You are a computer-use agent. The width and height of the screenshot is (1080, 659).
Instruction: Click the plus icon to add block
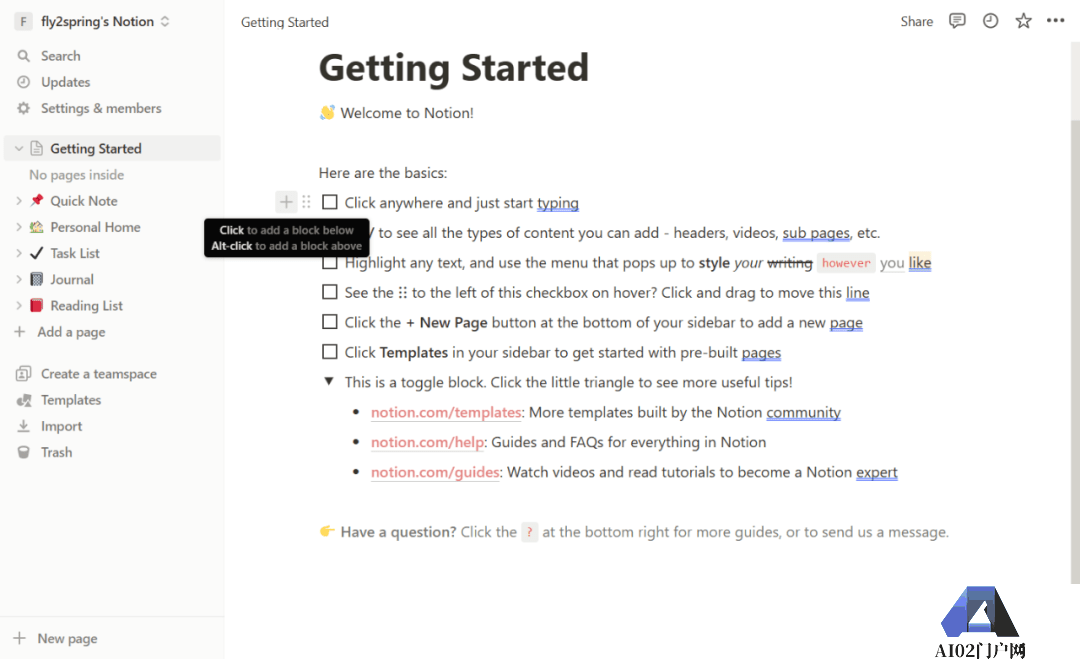tap(286, 202)
